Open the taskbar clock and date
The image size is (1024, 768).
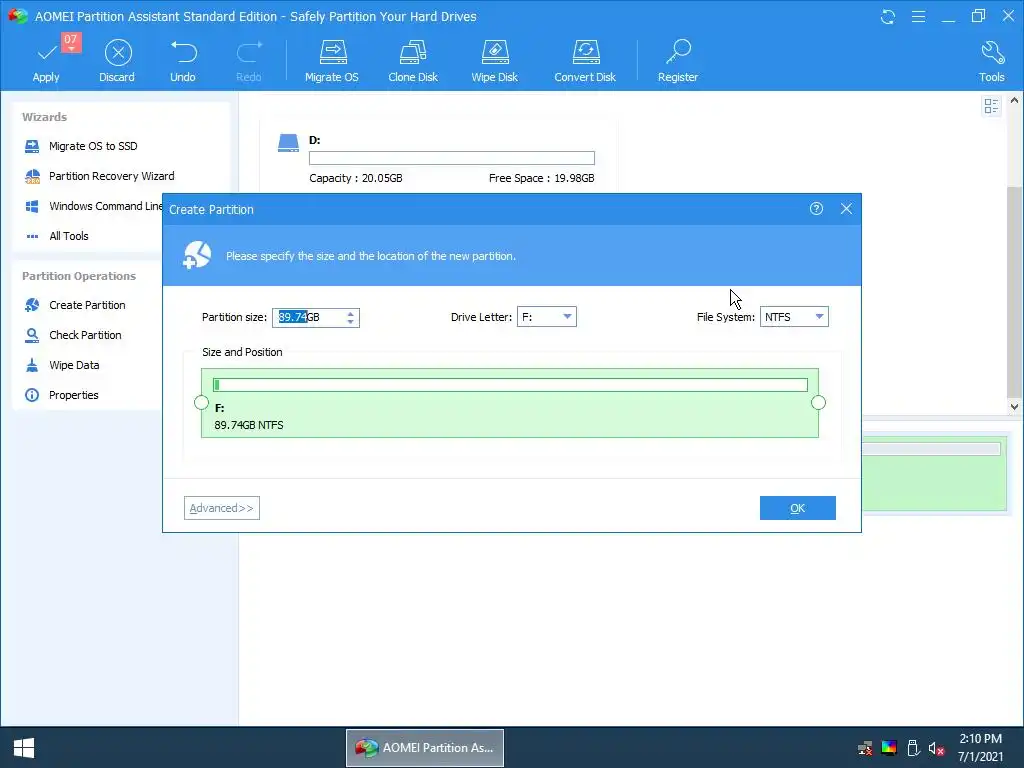click(980, 748)
